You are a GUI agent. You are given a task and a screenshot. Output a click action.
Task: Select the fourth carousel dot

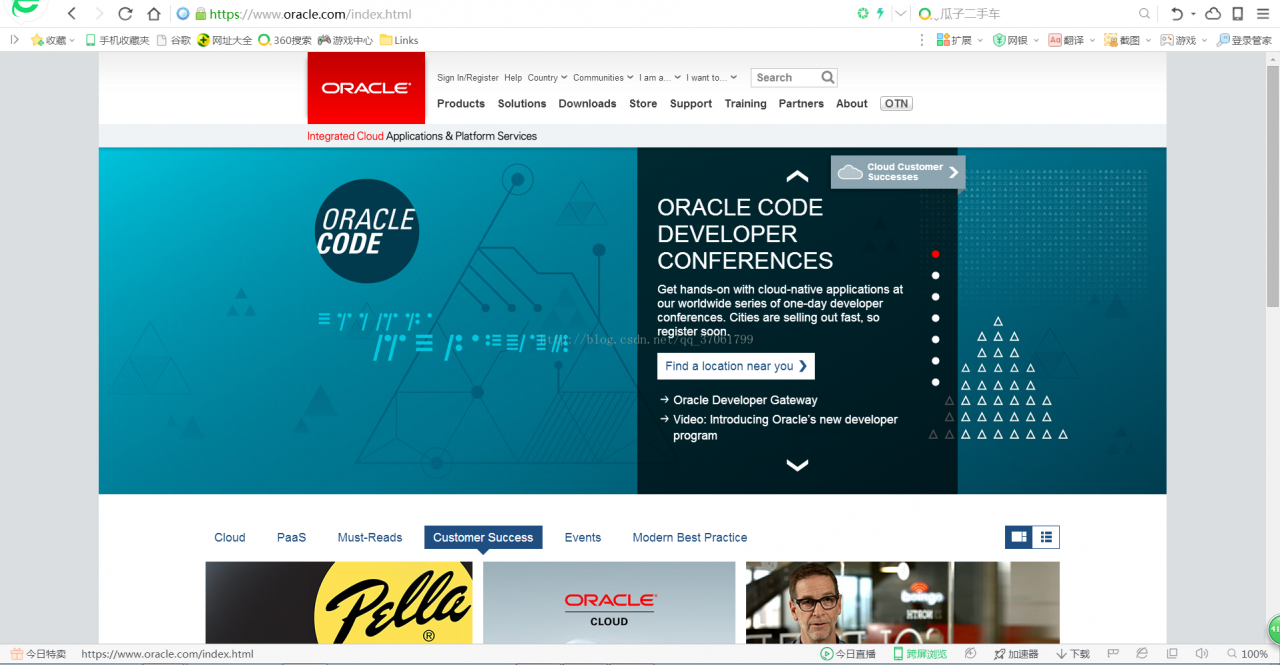coord(935,318)
